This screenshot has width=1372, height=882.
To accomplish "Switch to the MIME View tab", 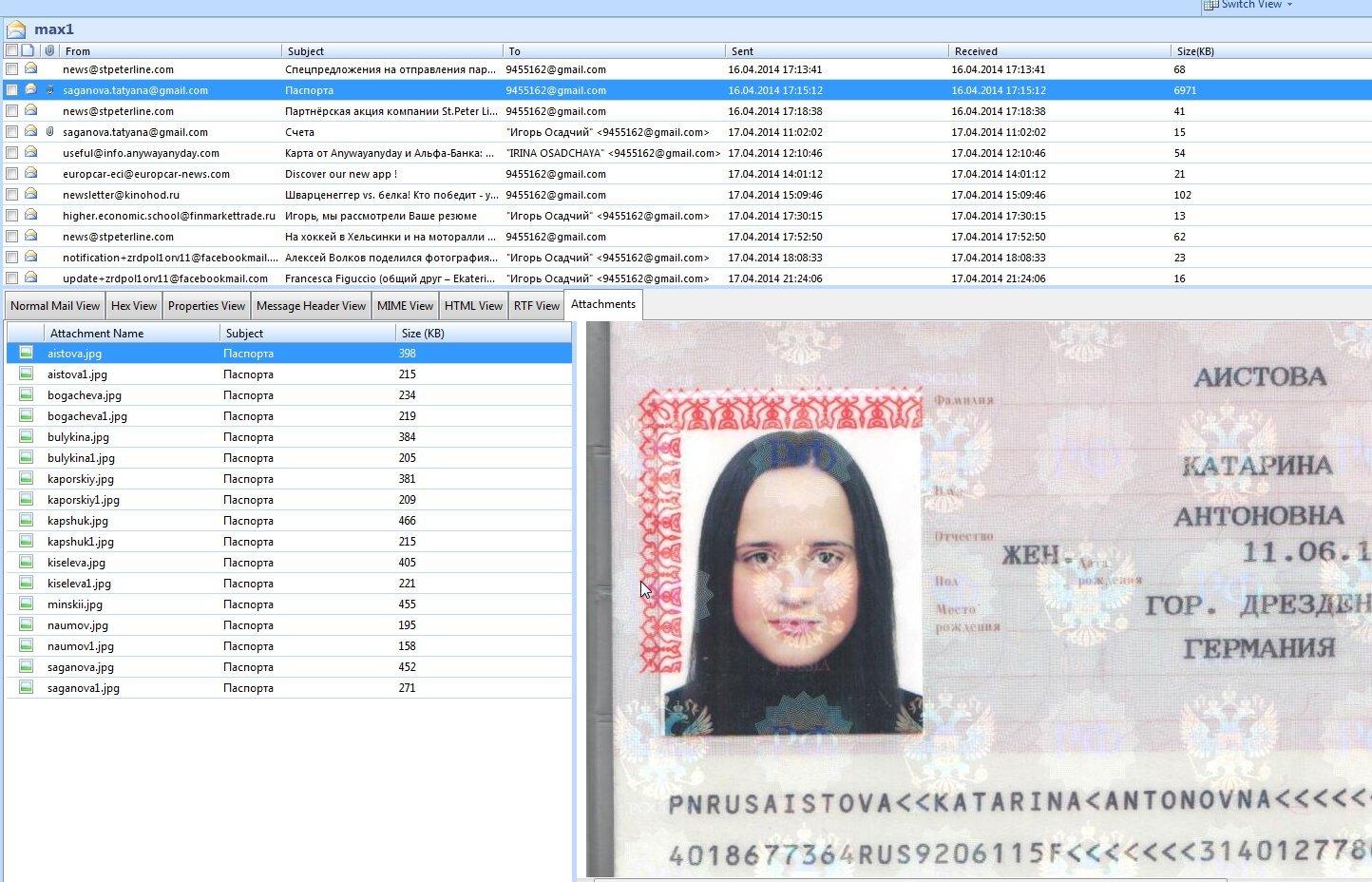I will tap(405, 305).
